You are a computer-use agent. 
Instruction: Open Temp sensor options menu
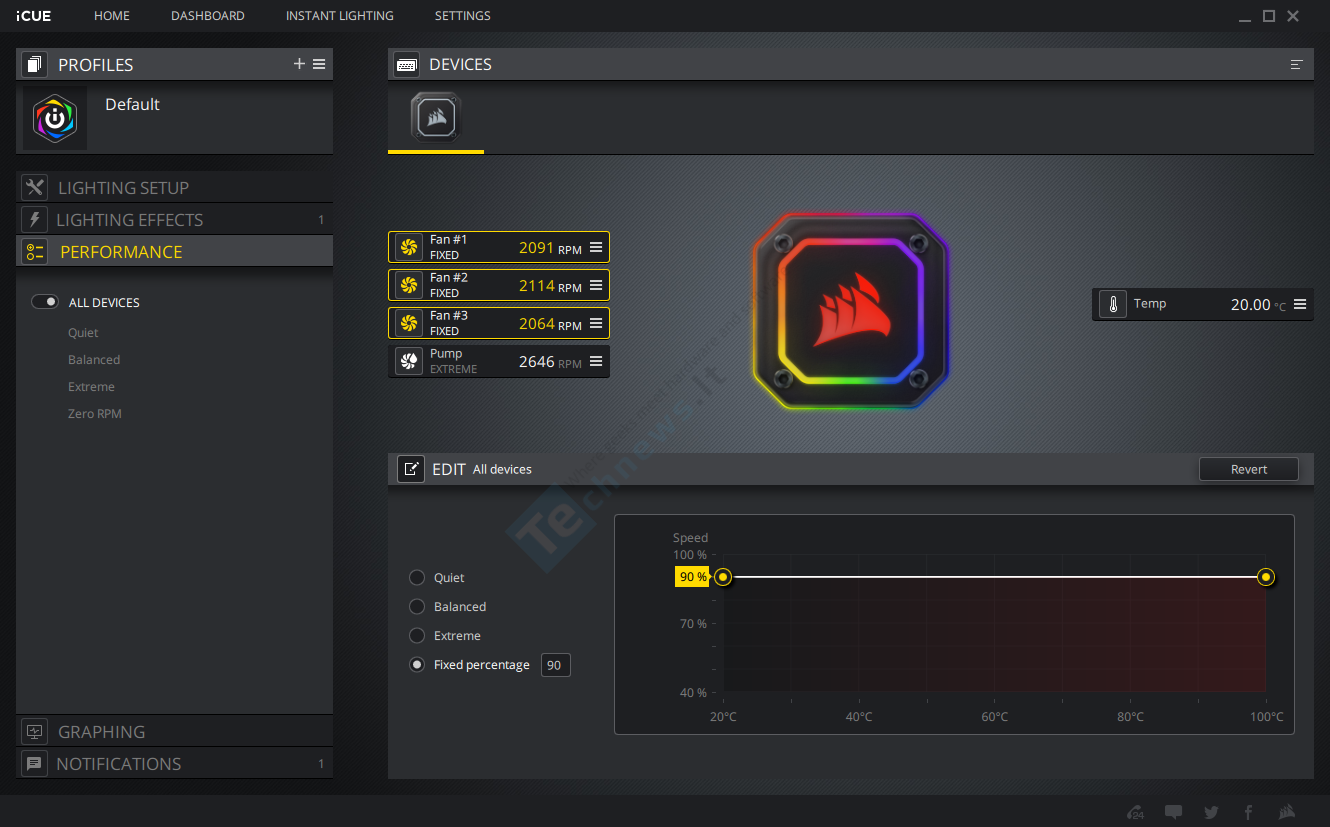(x=1300, y=304)
